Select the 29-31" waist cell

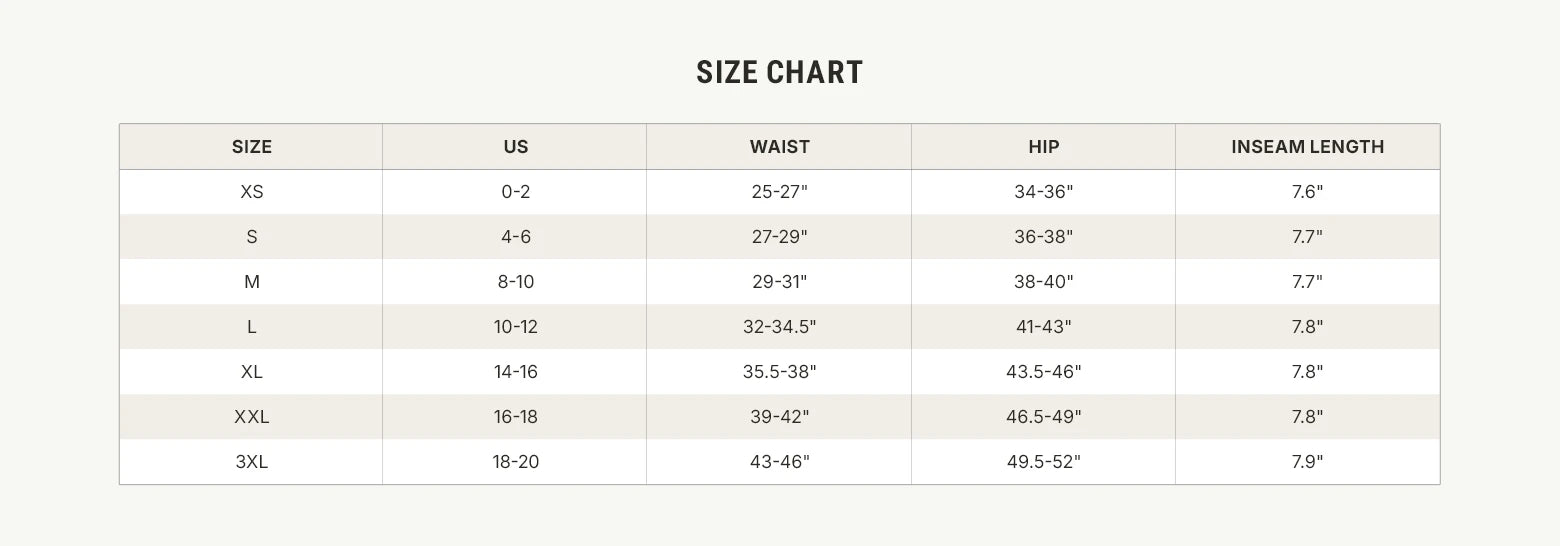tap(779, 282)
